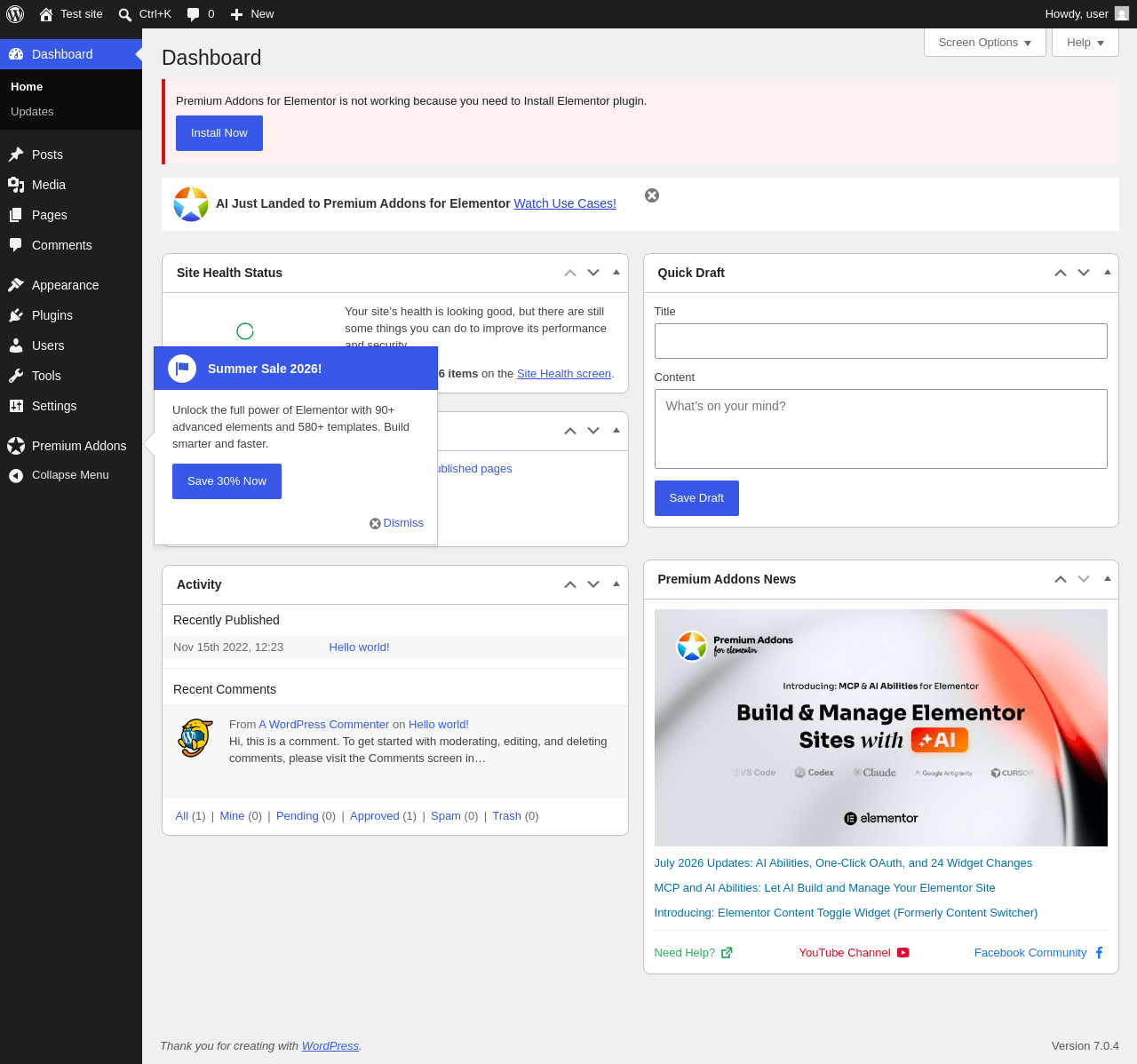Screen dimensions: 1137x1064
Task: Open the WordPress logo menu
Action: coord(15,14)
